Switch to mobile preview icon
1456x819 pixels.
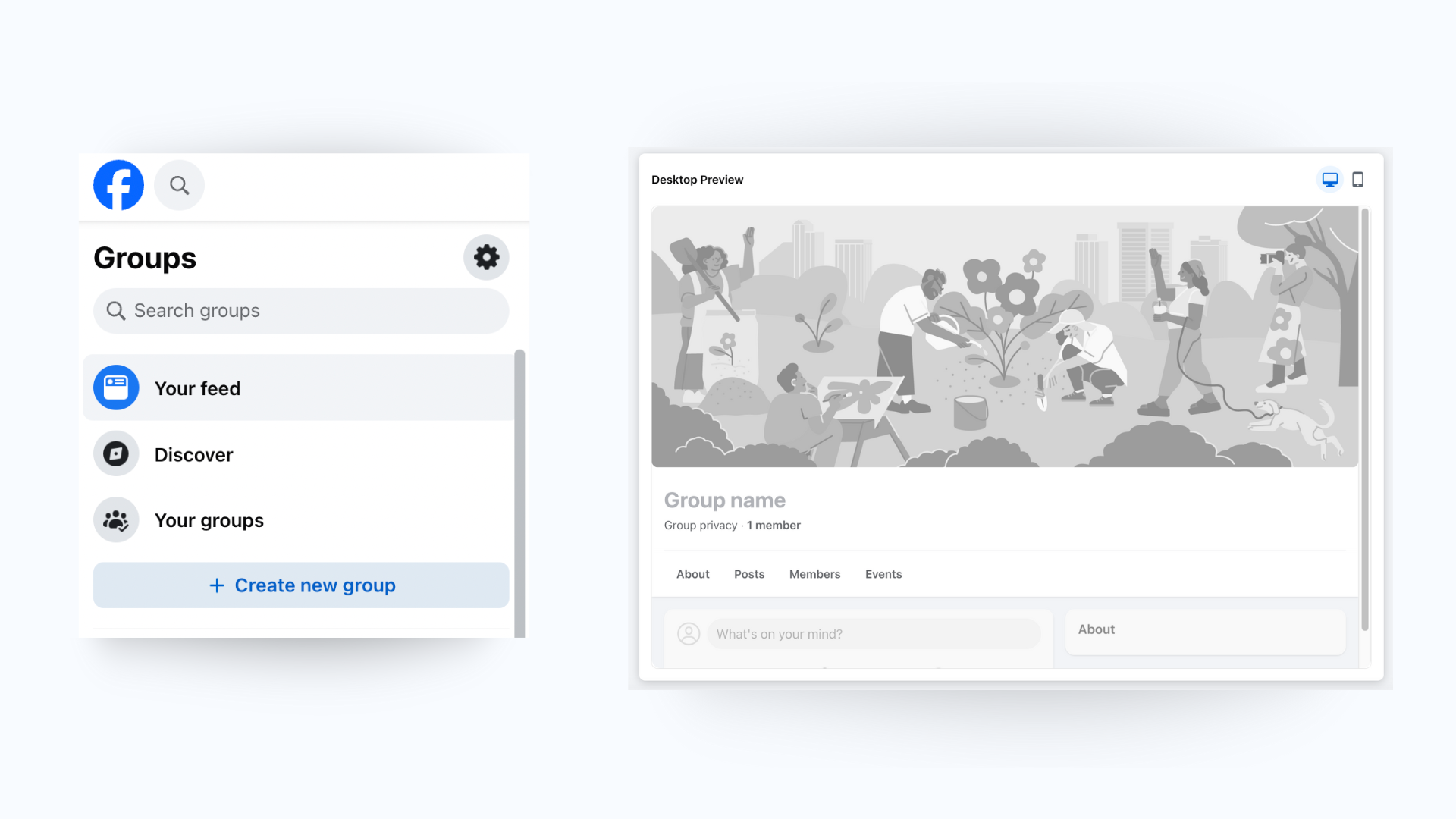(x=1358, y=180)
